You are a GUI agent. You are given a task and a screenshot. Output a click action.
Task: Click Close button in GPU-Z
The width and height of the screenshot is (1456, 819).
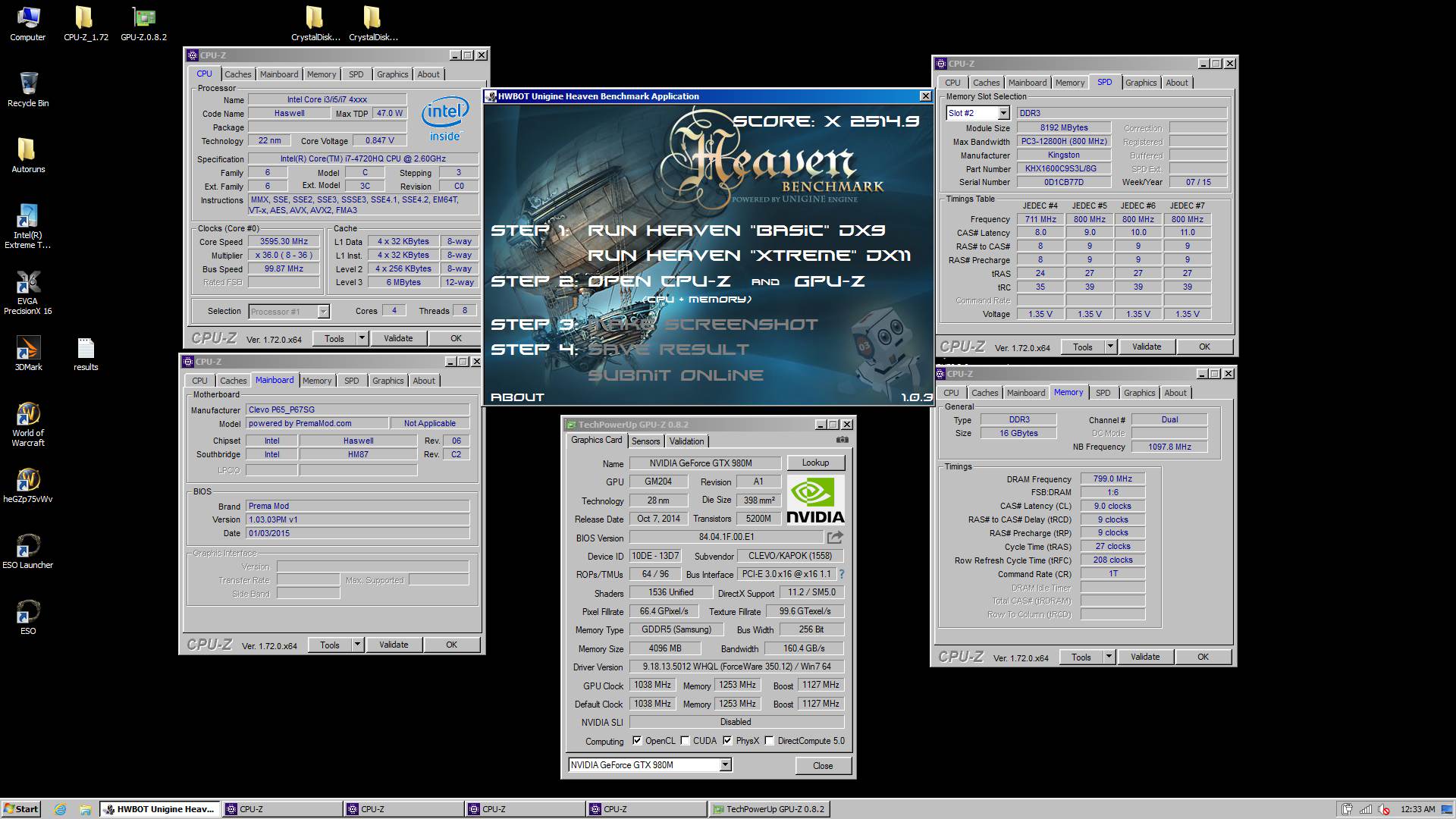[x=823, y=766]
